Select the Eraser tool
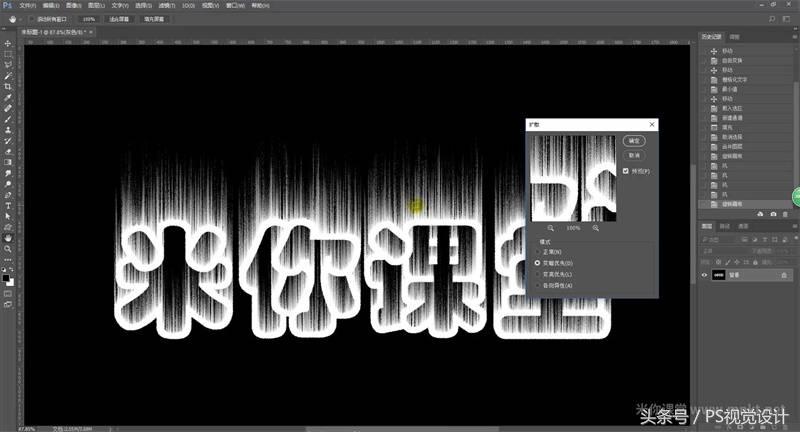800x432 pixels. 8,151
